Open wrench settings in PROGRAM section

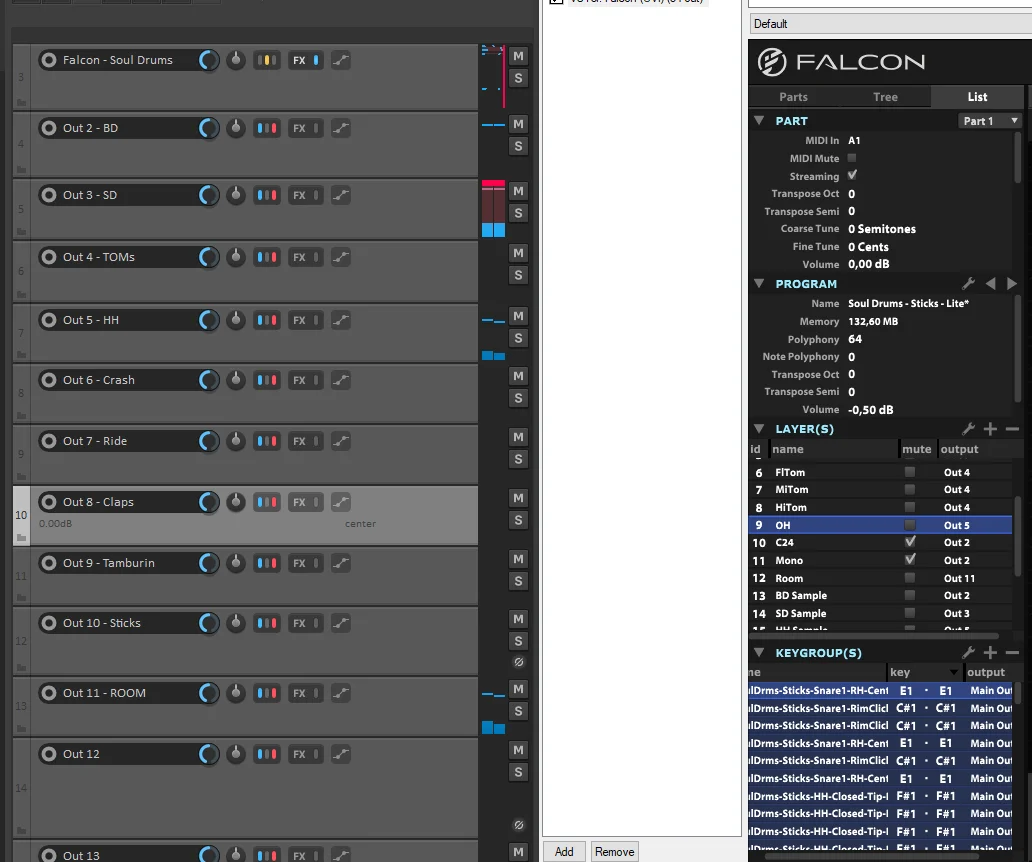(x=968, y=284)
